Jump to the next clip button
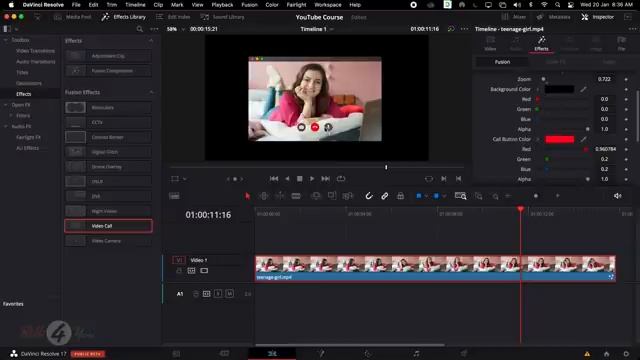 coord(444,179)
